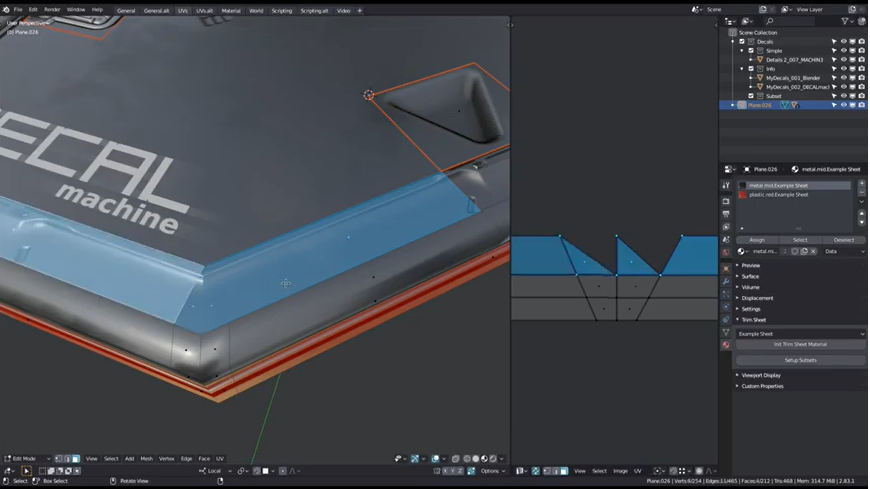The height and width of the screenshot is (489, 870).
Task: Switch to rendered viewport shading
Action: click(493, 459)
